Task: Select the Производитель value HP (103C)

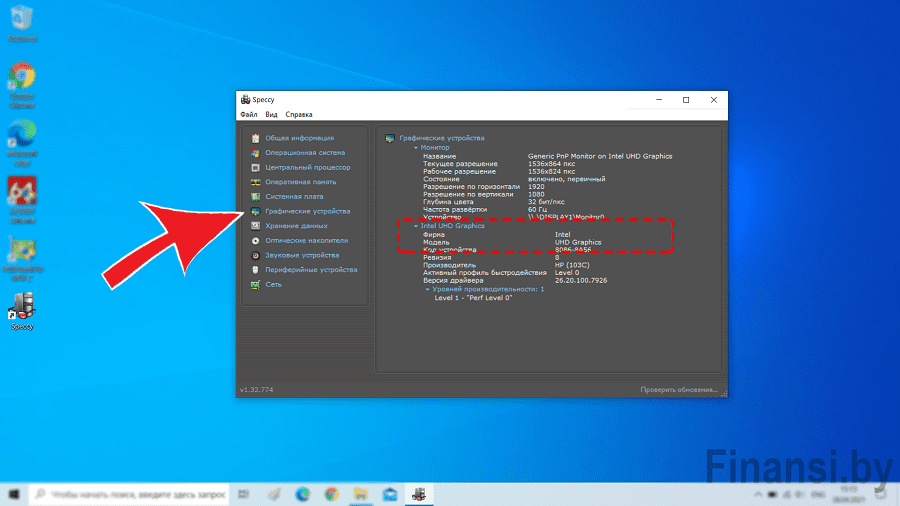Action: coord(572,265)
